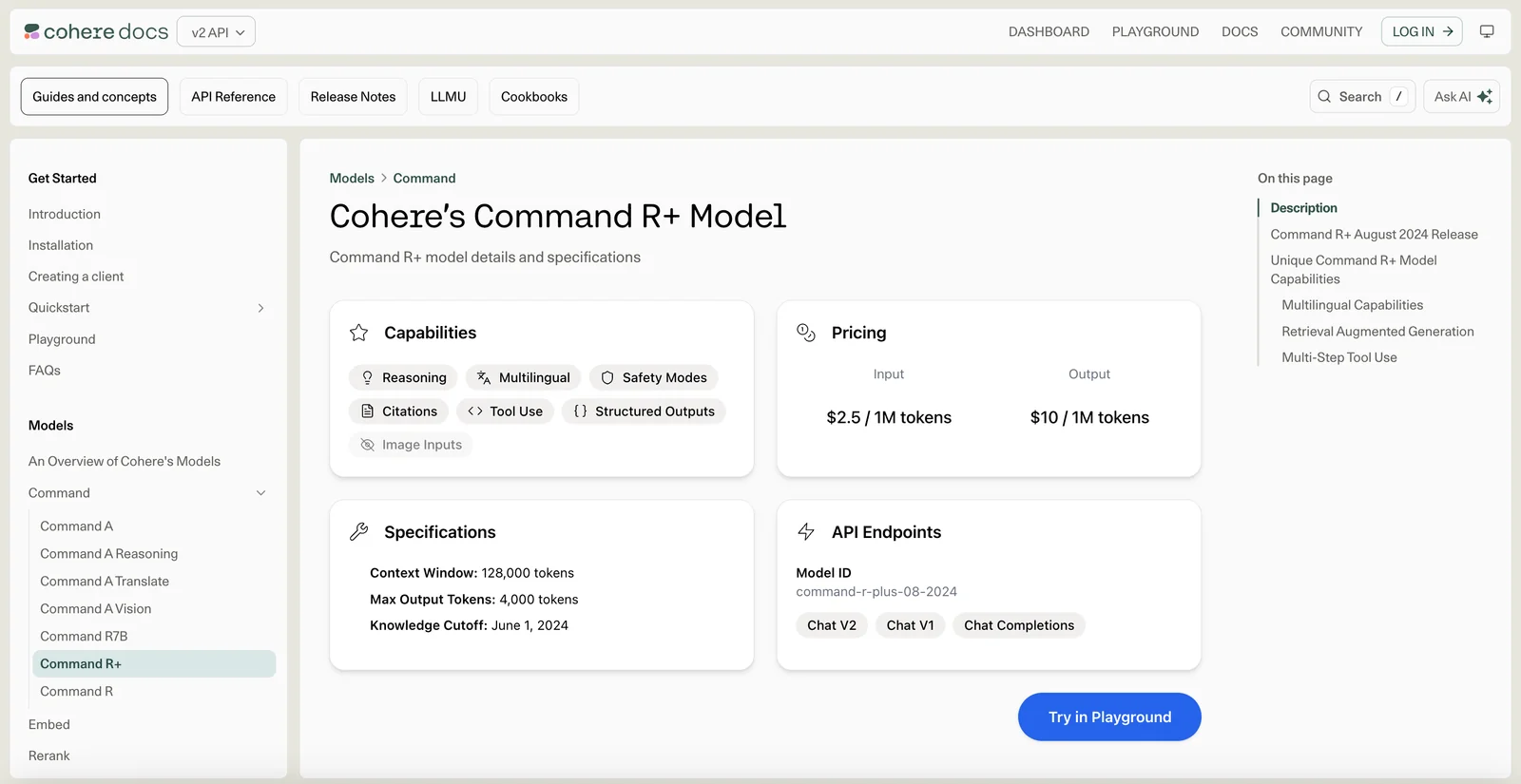Screen dimensions: 1521x784
Task: Click the Ask AI sparkle icon
Action: click(1484, 97)
